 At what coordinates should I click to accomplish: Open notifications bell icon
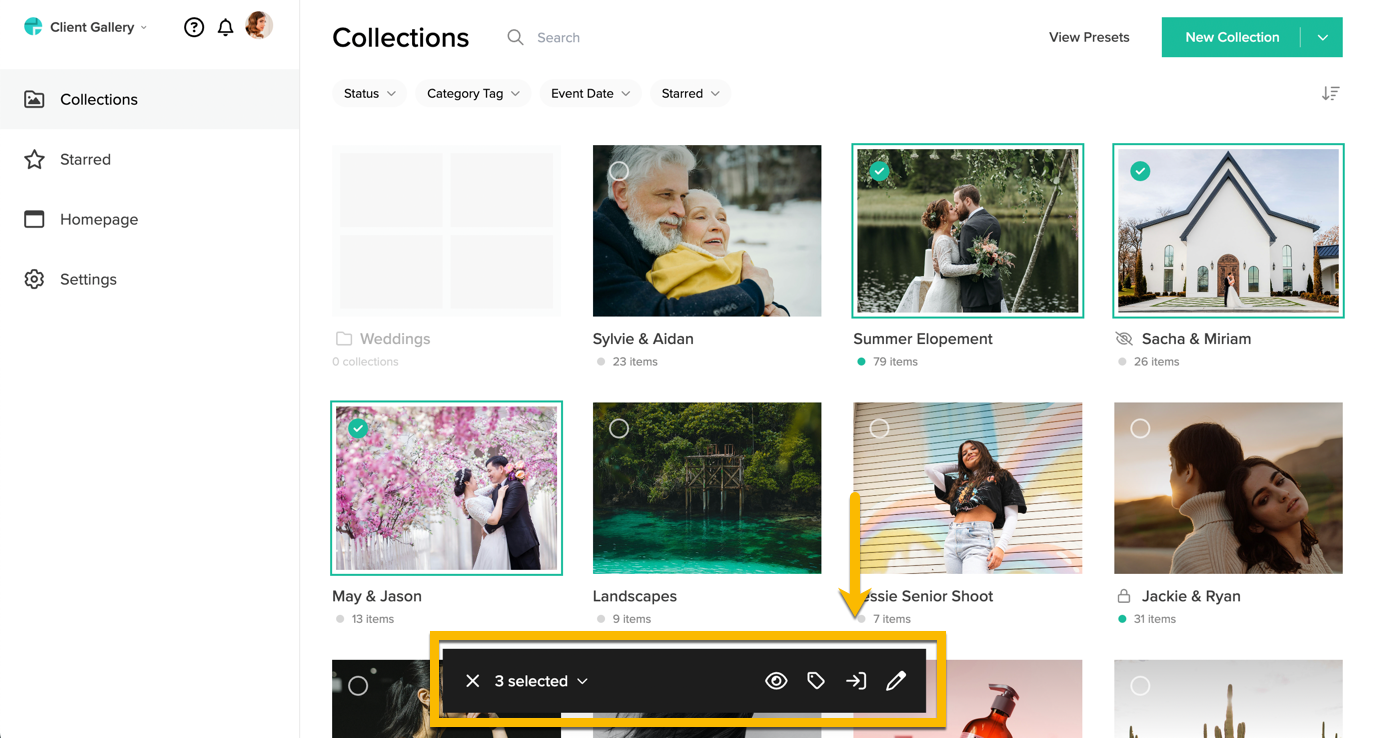(226, 28)
